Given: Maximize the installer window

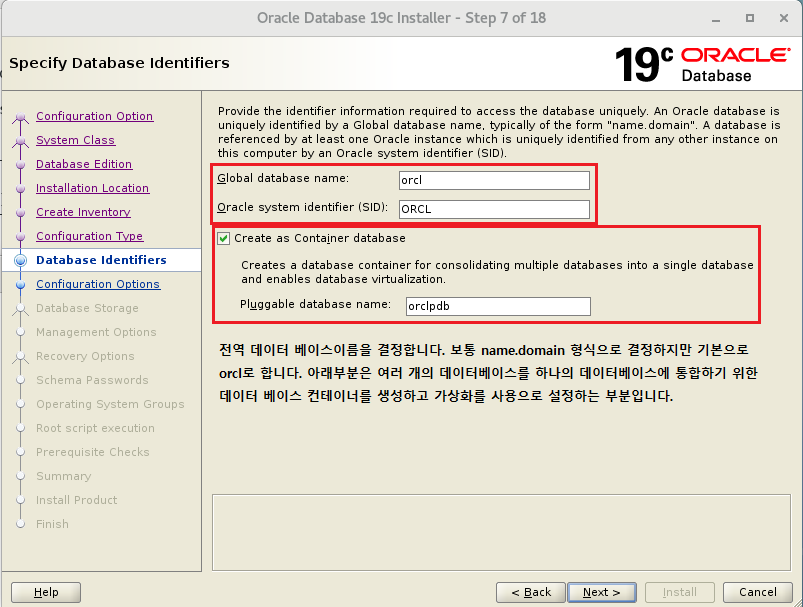Looking at the screenshot, I should [750, 18].
